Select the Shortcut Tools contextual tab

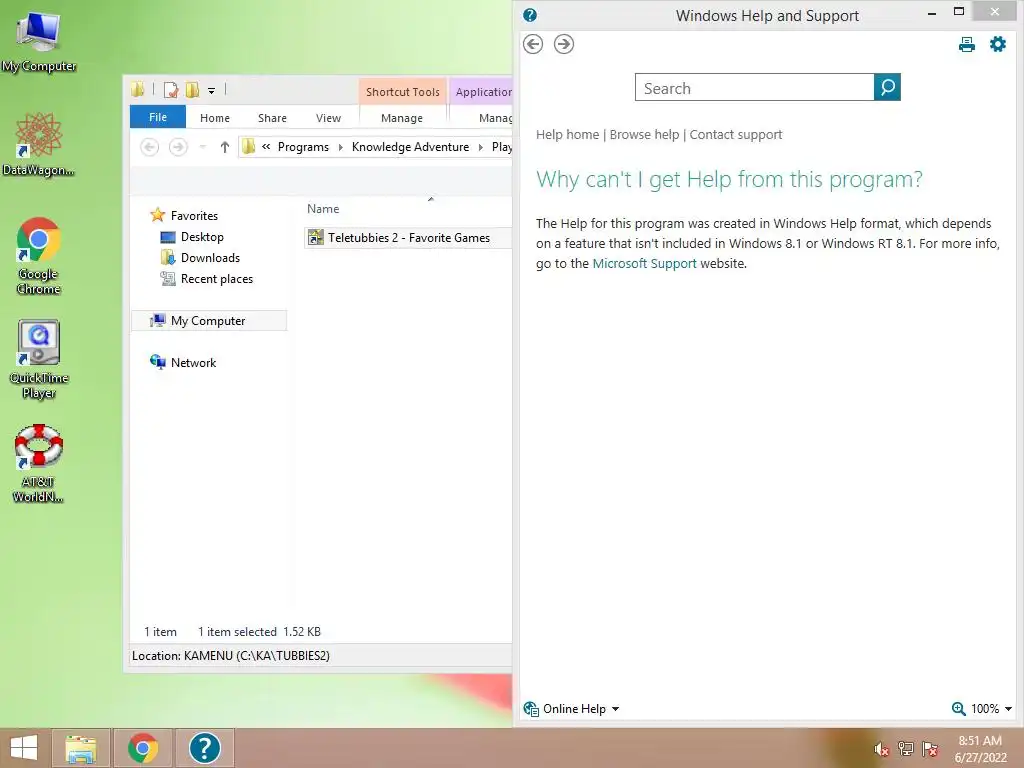pyautogui.click(x=402, y=91)
